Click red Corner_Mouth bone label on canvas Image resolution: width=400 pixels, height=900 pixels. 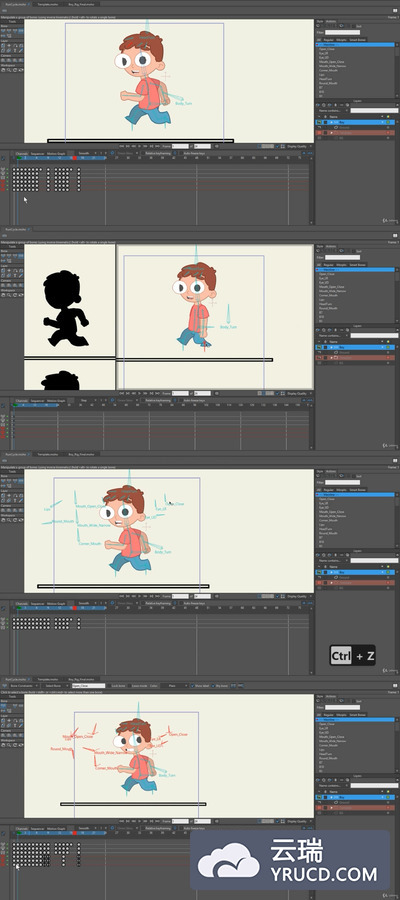(x=106, y=767)
